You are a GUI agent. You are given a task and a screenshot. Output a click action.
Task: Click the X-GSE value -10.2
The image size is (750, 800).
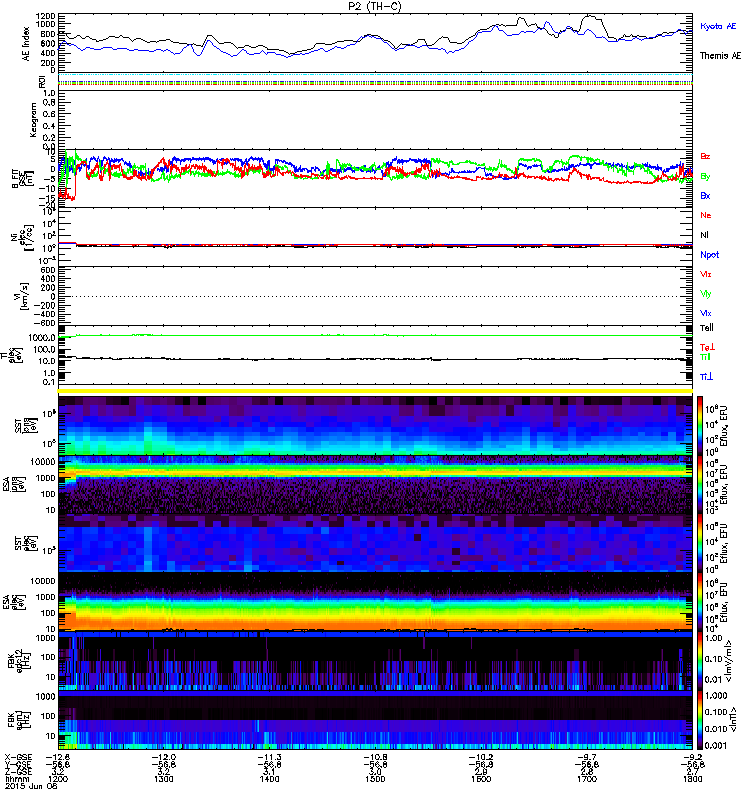pos(481,757)
